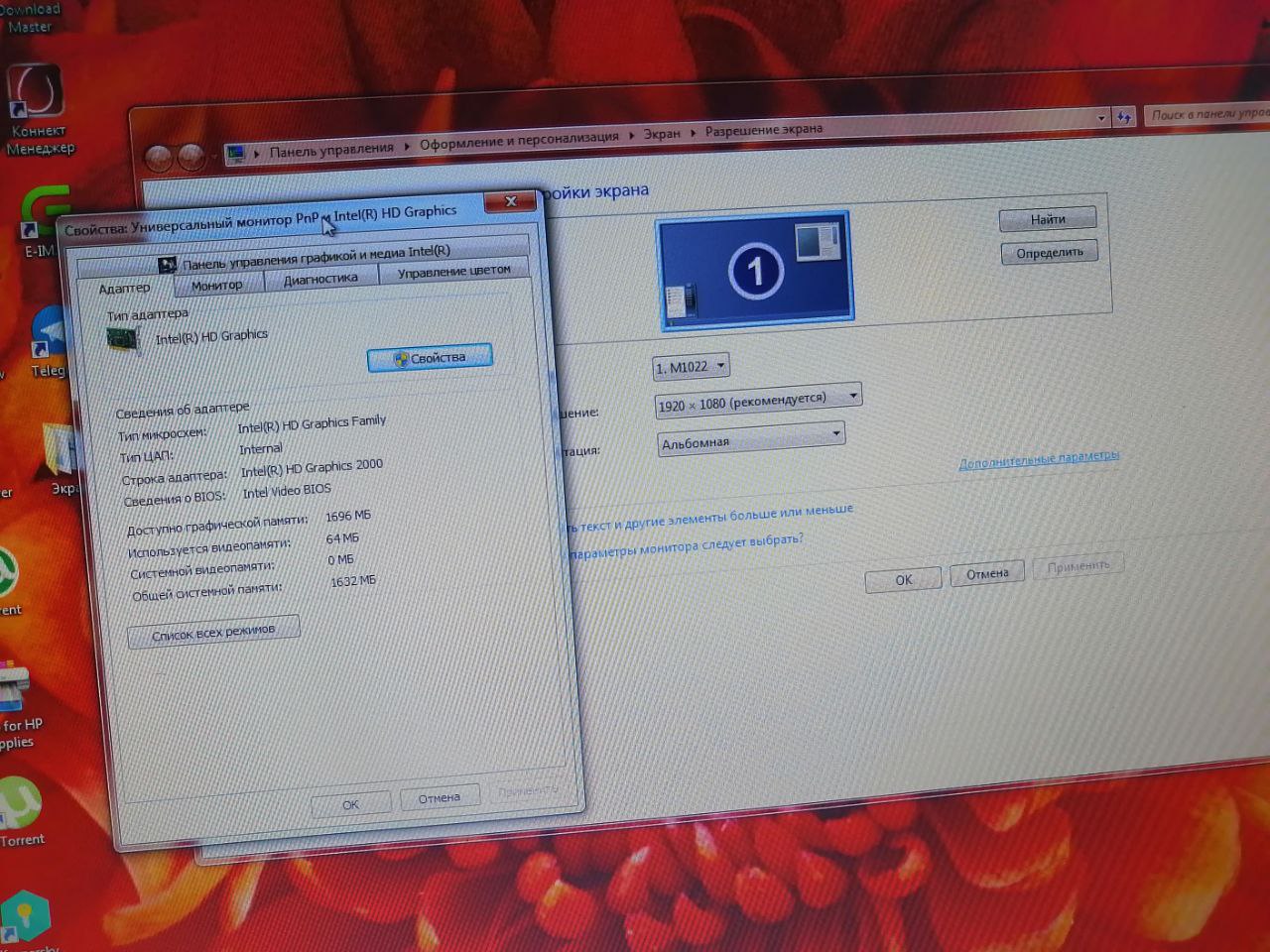Click the Найти button in screen resolution
Image resolution: width=1270 pixels, height=952 pixels.
(x=1048, y=219)
